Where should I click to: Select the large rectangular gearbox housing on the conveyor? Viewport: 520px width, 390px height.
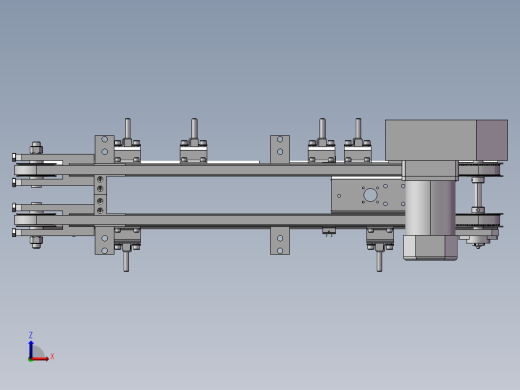(446, 140)
